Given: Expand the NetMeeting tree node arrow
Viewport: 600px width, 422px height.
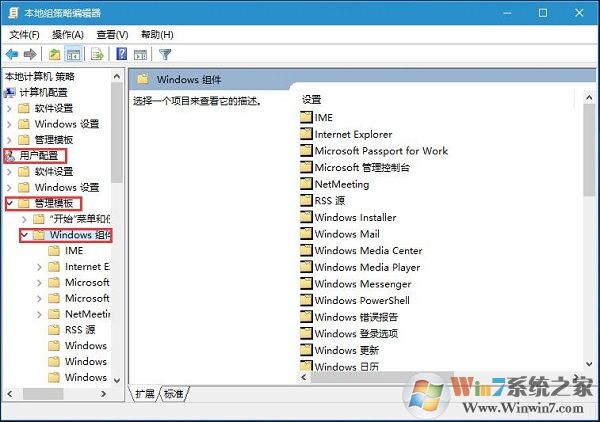Looking at the screenshot, I should 39,314.
